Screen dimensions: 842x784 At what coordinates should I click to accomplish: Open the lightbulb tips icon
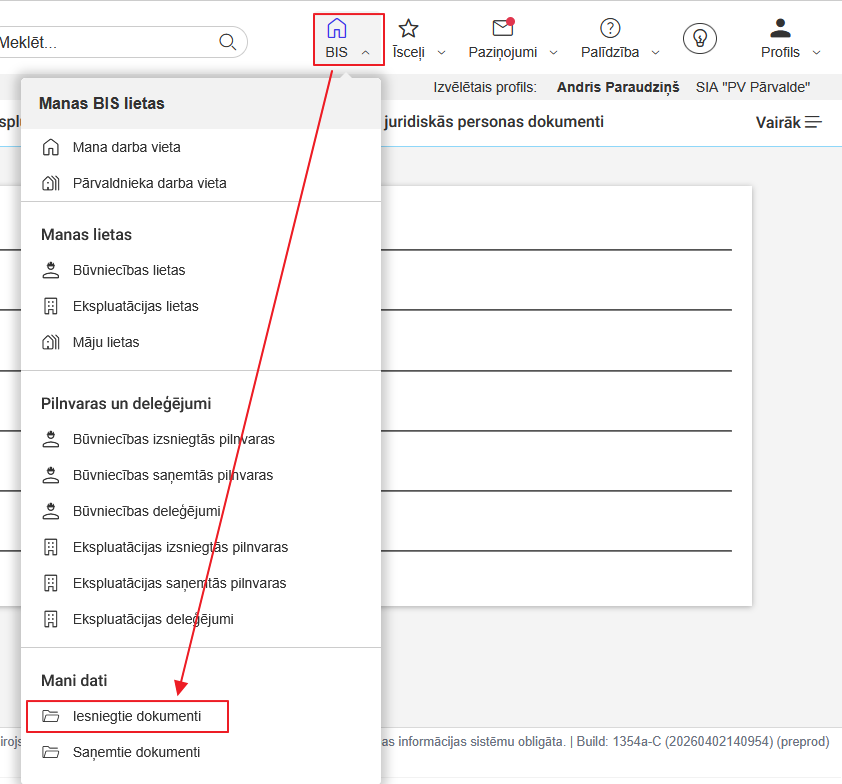pos(700,38)
